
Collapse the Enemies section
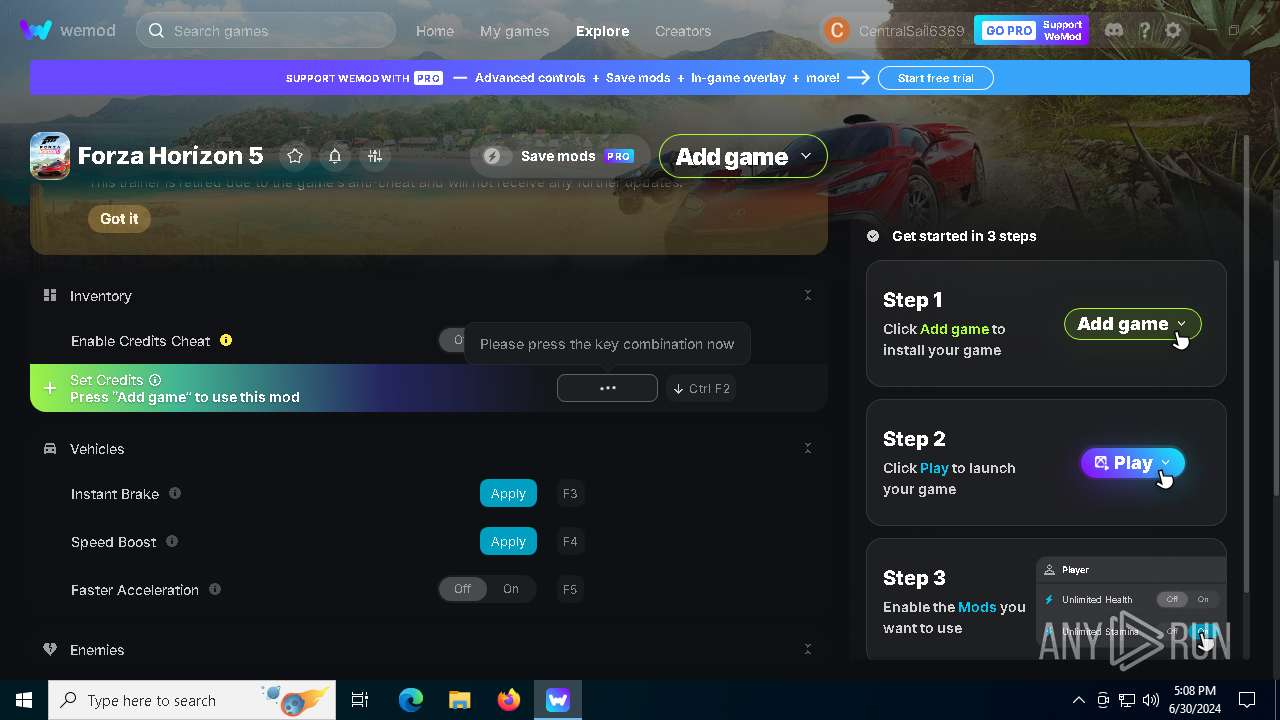[808, 649]
